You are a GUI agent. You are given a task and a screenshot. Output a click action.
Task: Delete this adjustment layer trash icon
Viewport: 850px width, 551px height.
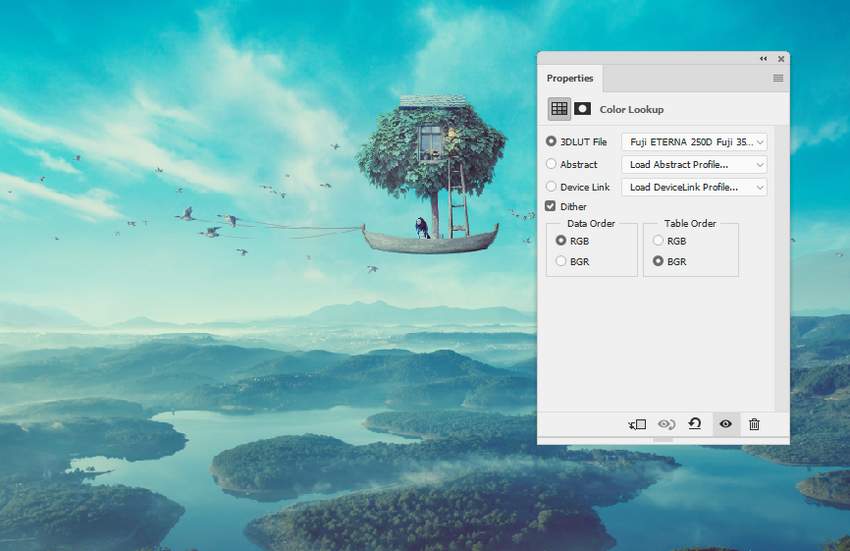[x=754, y=425]
